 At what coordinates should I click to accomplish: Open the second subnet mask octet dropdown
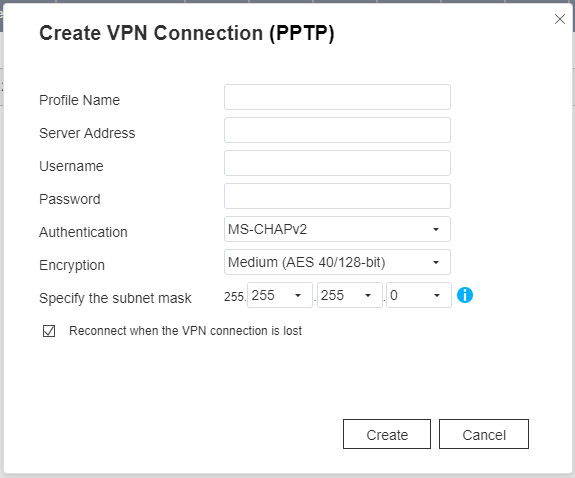(x=280, y=295)
